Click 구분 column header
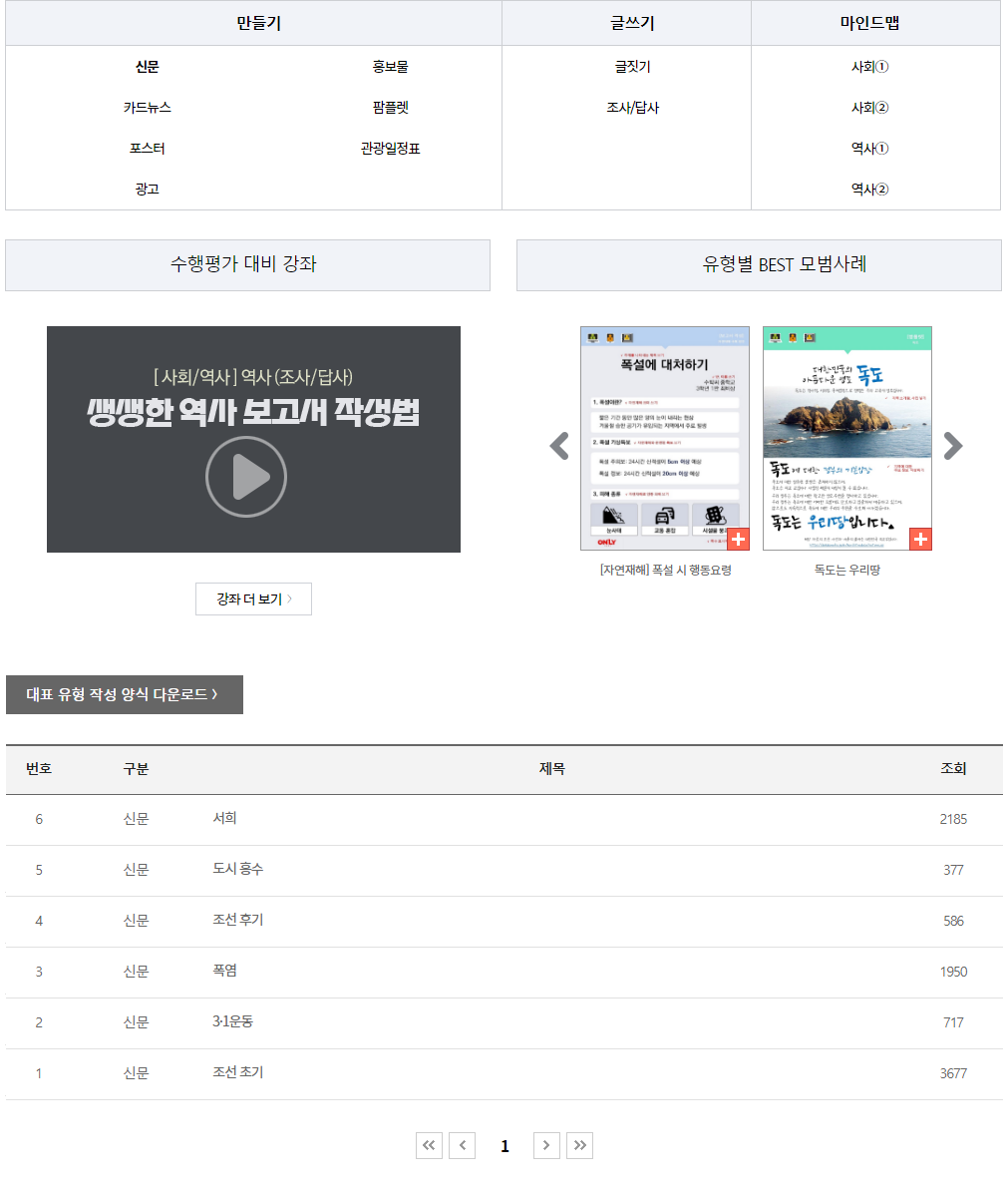Screen dimensions: 1008x1195 click(136, 769)
